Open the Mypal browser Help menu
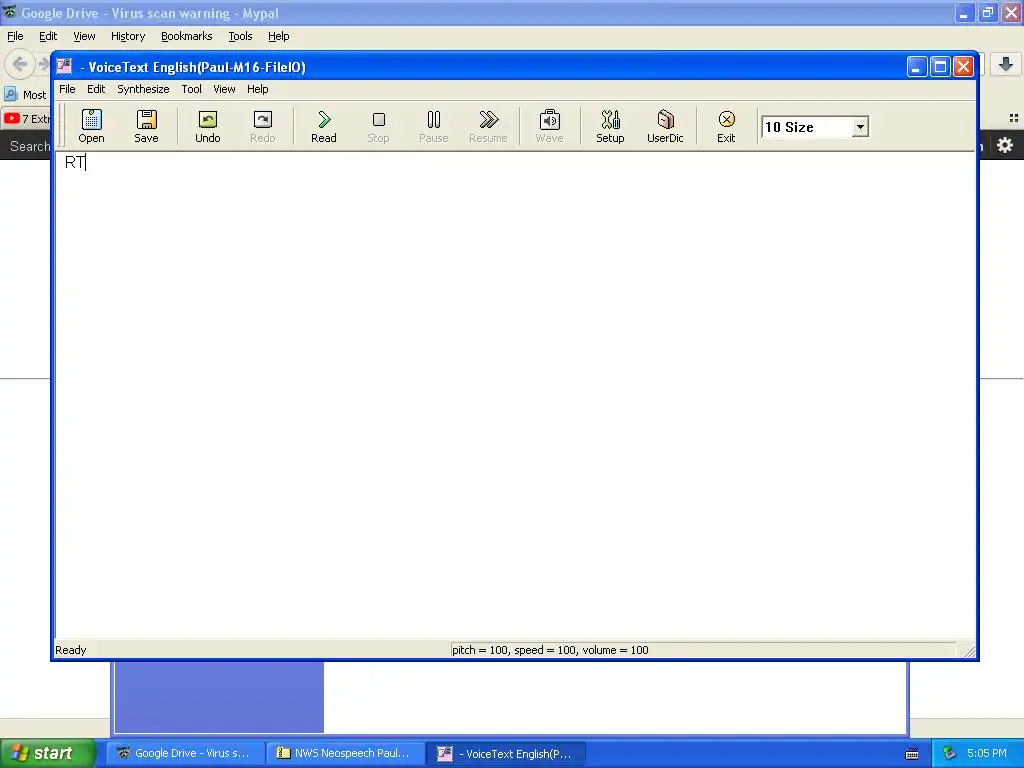This screenshot has width=1024, height=768. pos(278,36)
